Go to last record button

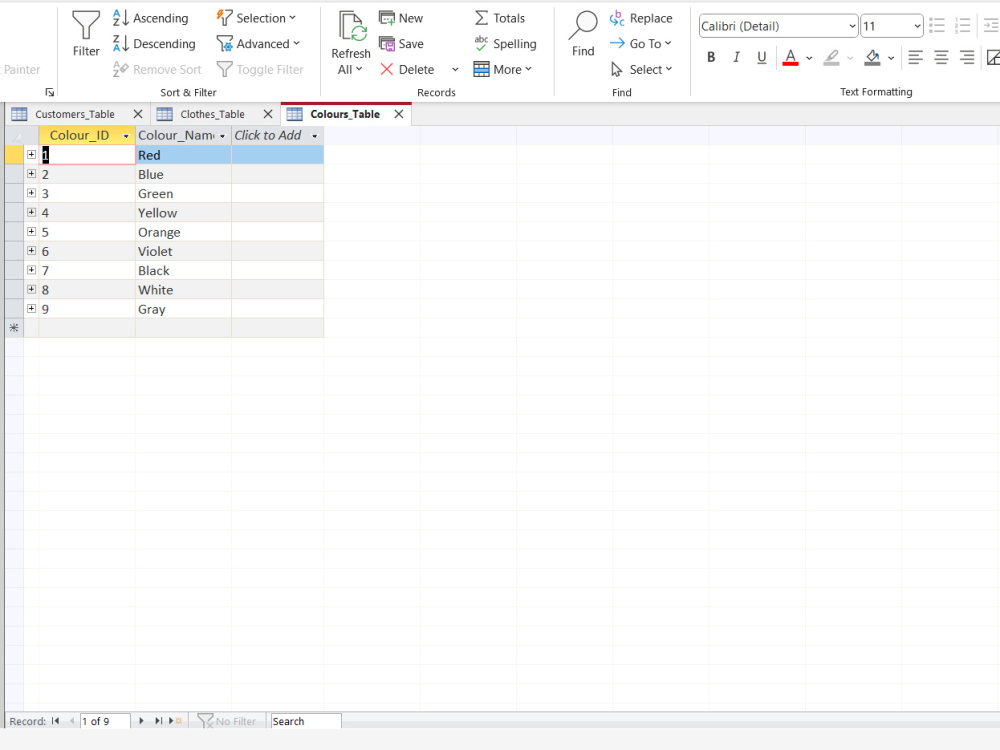[x=158, y=721]
